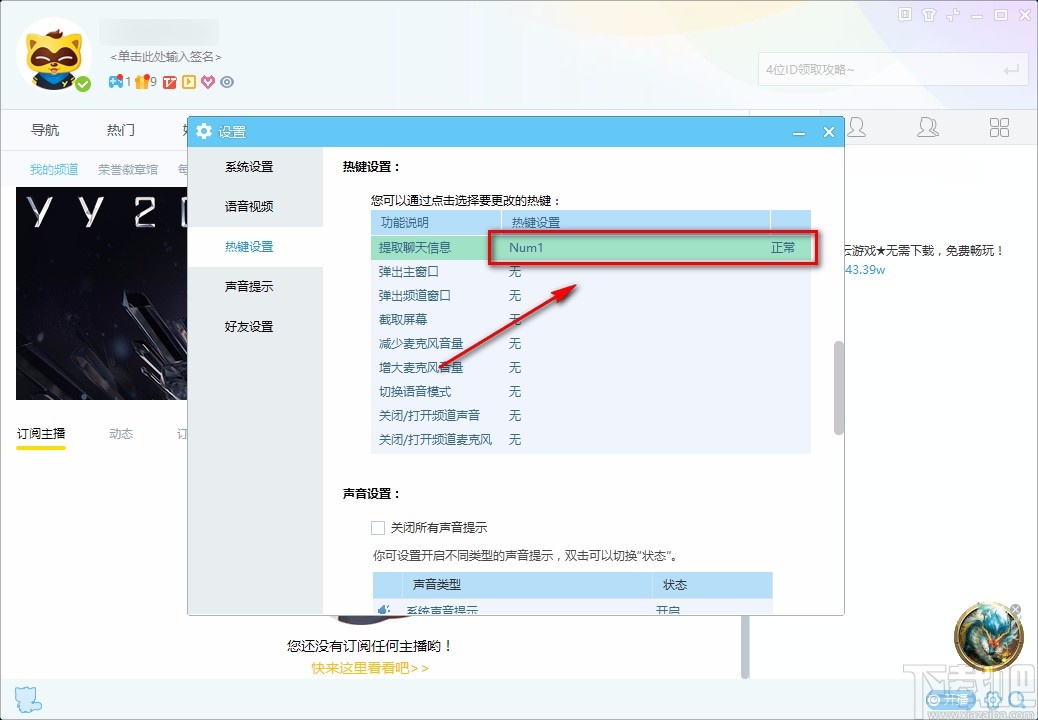Screen dimensions: 1038x720
Task: Select the 关闭/打开频道声音 hotkey row
Action: pos(590,416)
